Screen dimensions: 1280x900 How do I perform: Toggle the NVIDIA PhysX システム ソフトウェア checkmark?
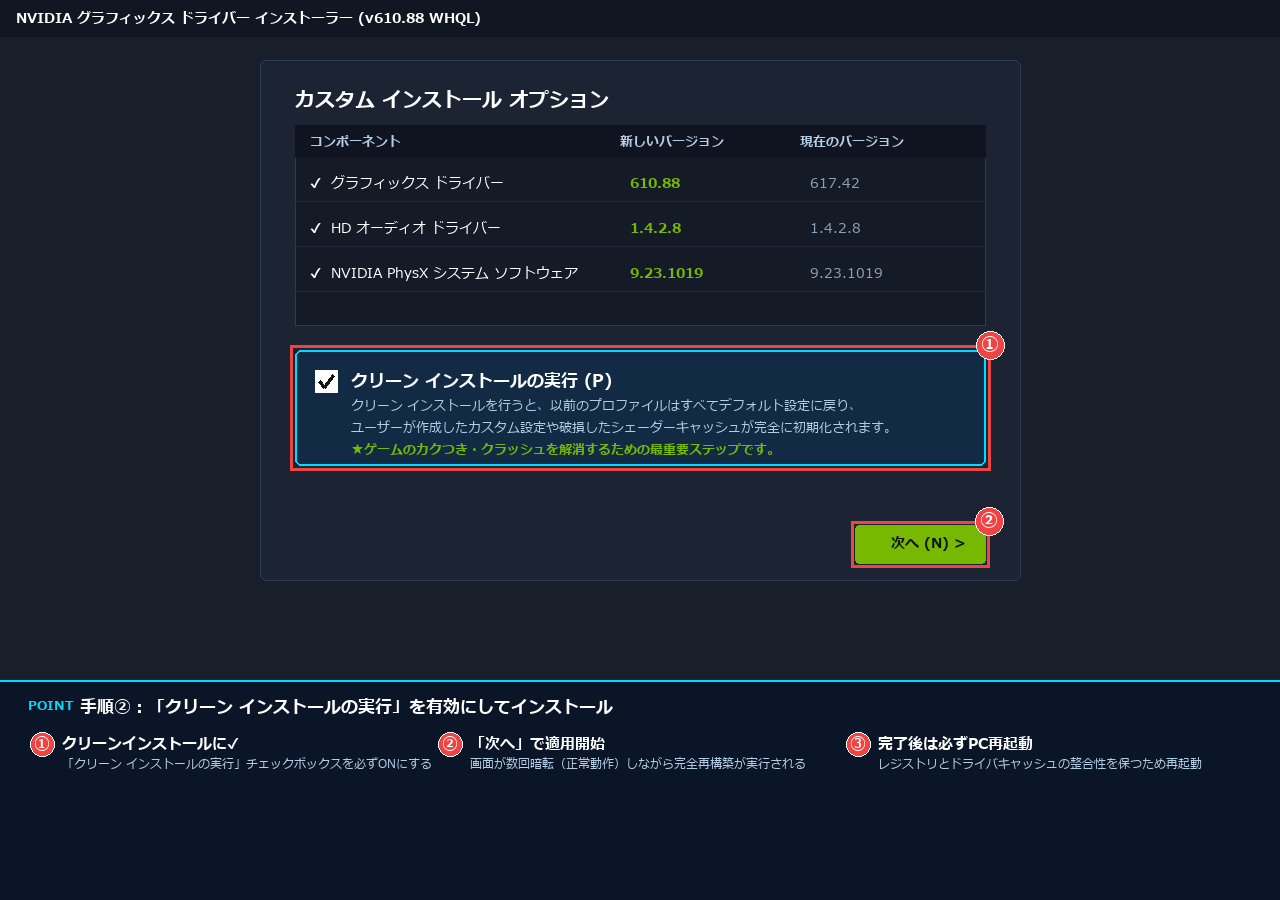315,273
